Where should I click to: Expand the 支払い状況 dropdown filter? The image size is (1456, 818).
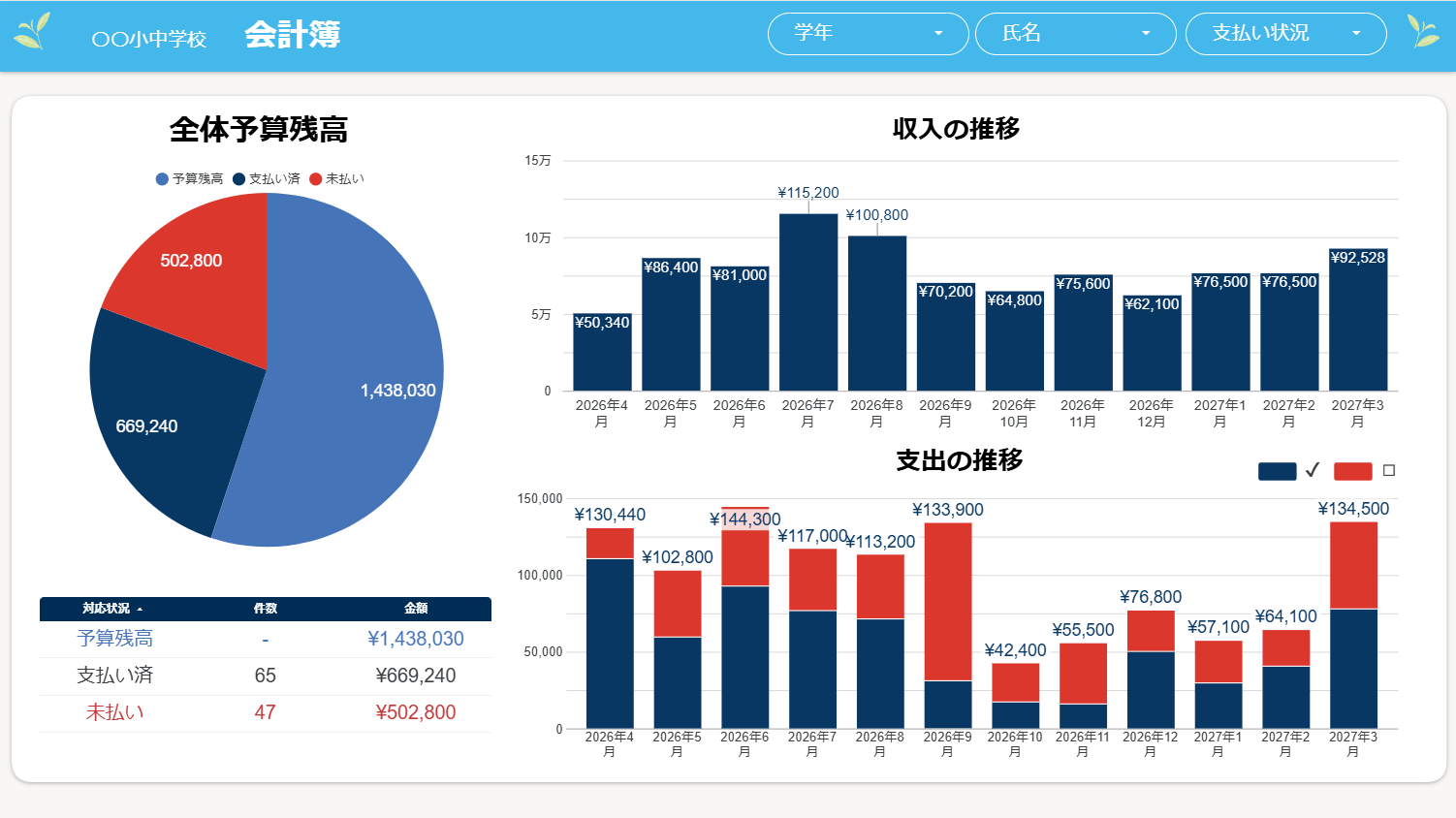pyautogui.click(x=1285, y=34)
